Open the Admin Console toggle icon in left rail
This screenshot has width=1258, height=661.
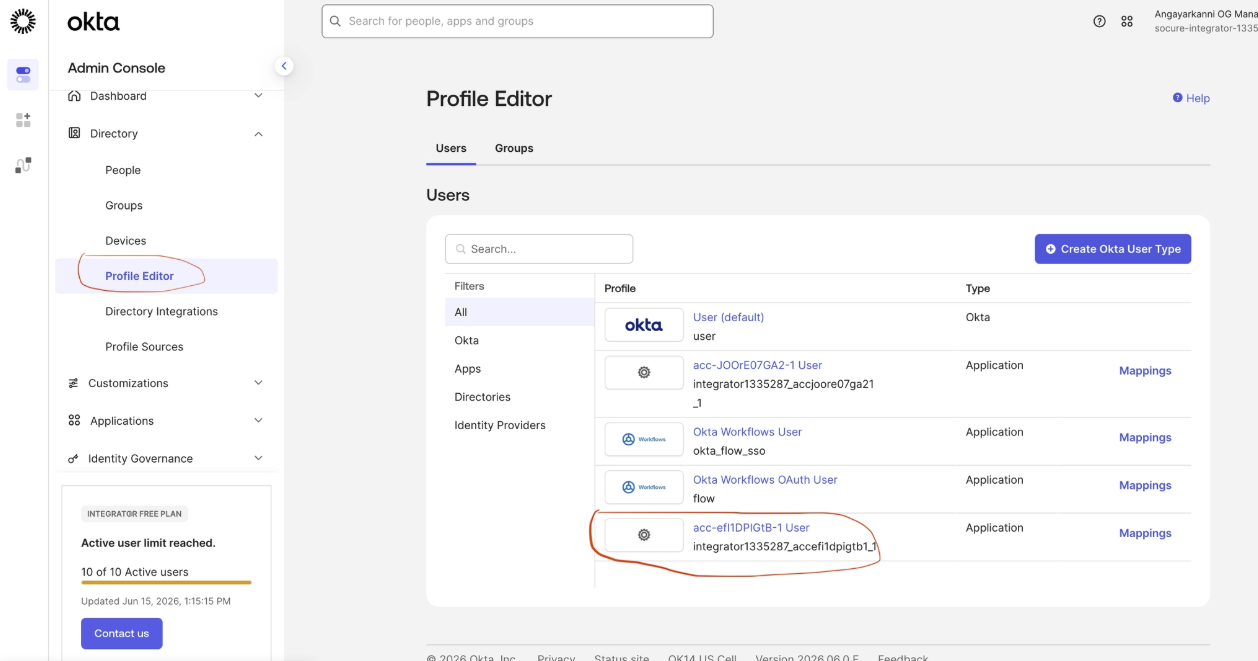pyautogui.click(x=23, y=75)
